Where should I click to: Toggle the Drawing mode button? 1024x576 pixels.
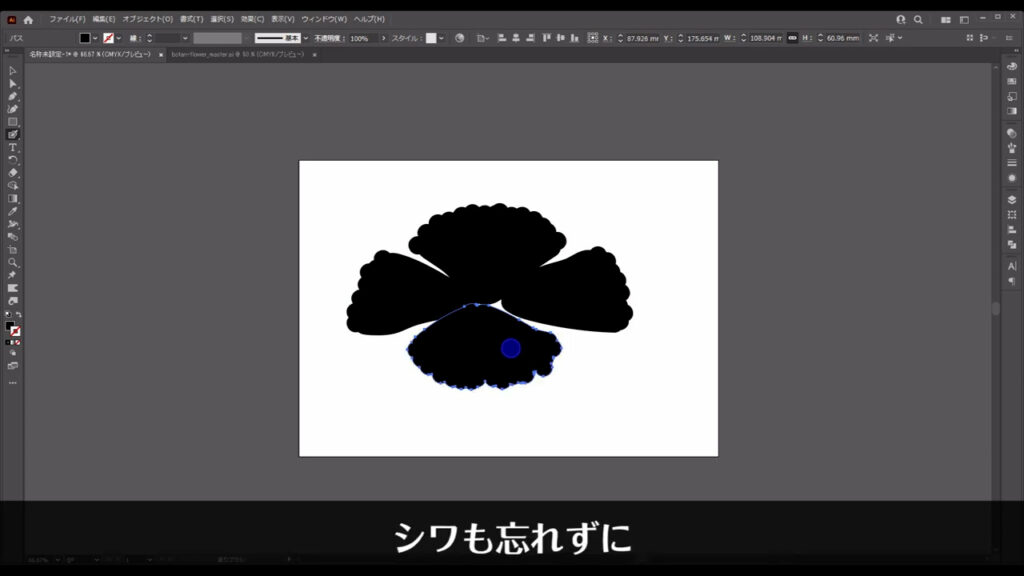tap(12, 353)
